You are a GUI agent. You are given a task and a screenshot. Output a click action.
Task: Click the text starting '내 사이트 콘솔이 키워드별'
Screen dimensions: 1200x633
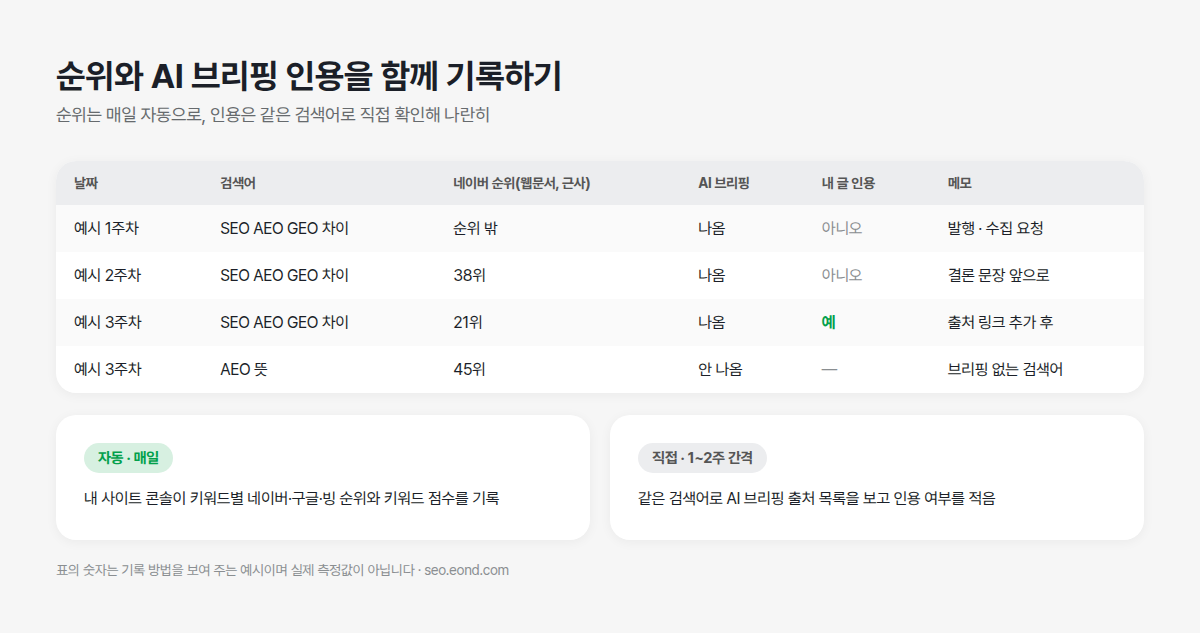(292, 498)
